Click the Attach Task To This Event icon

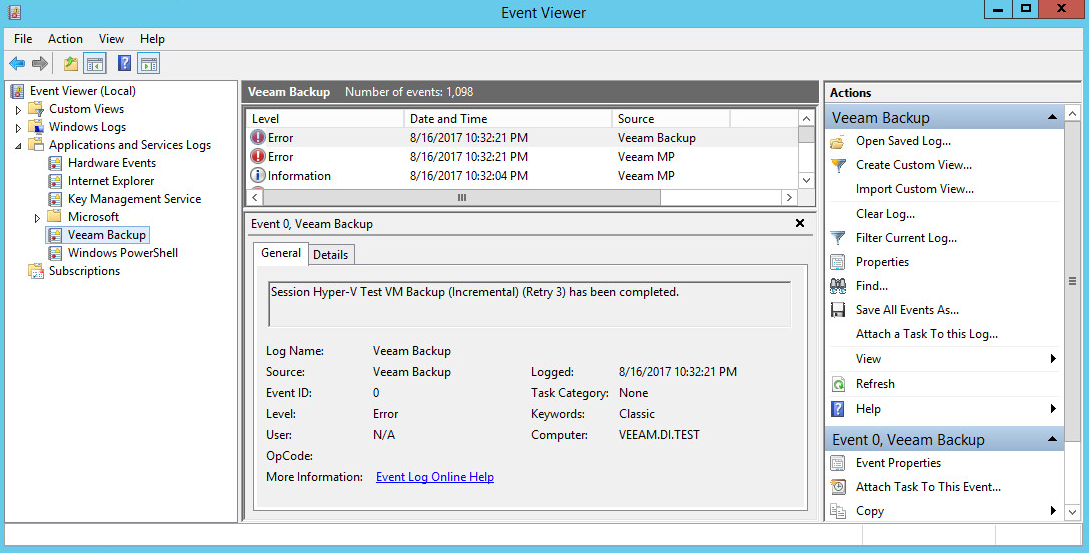[x=838, y=487]
